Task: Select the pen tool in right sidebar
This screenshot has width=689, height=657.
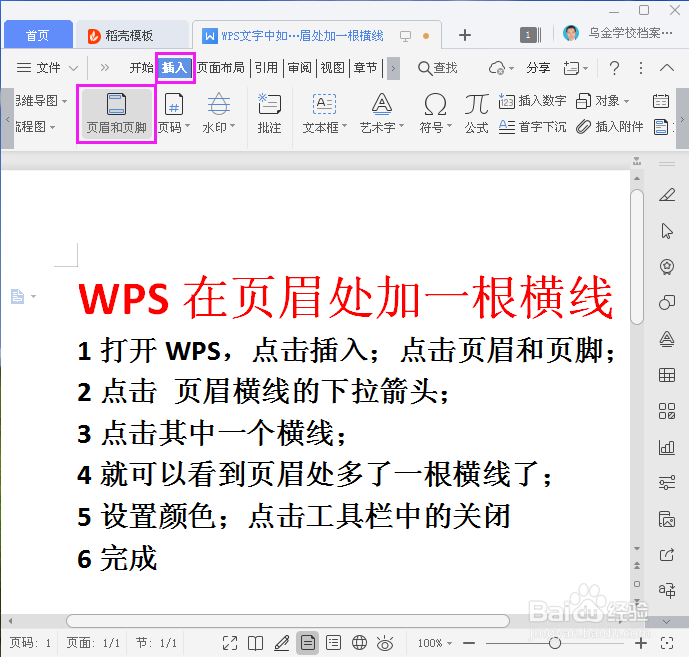Action: coord(667,195)
